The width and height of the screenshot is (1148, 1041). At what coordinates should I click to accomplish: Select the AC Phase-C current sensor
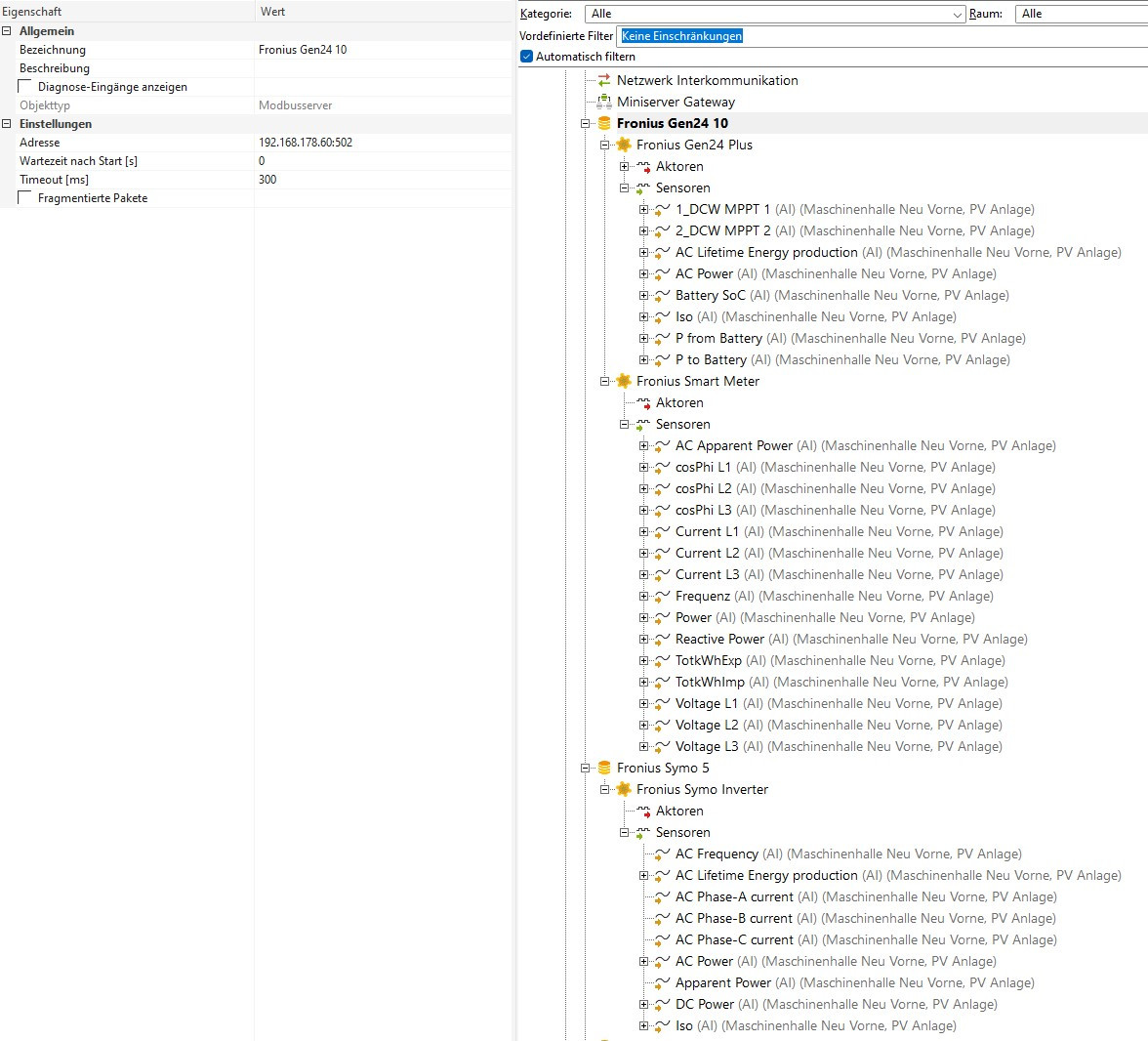[x=865, y=939]
